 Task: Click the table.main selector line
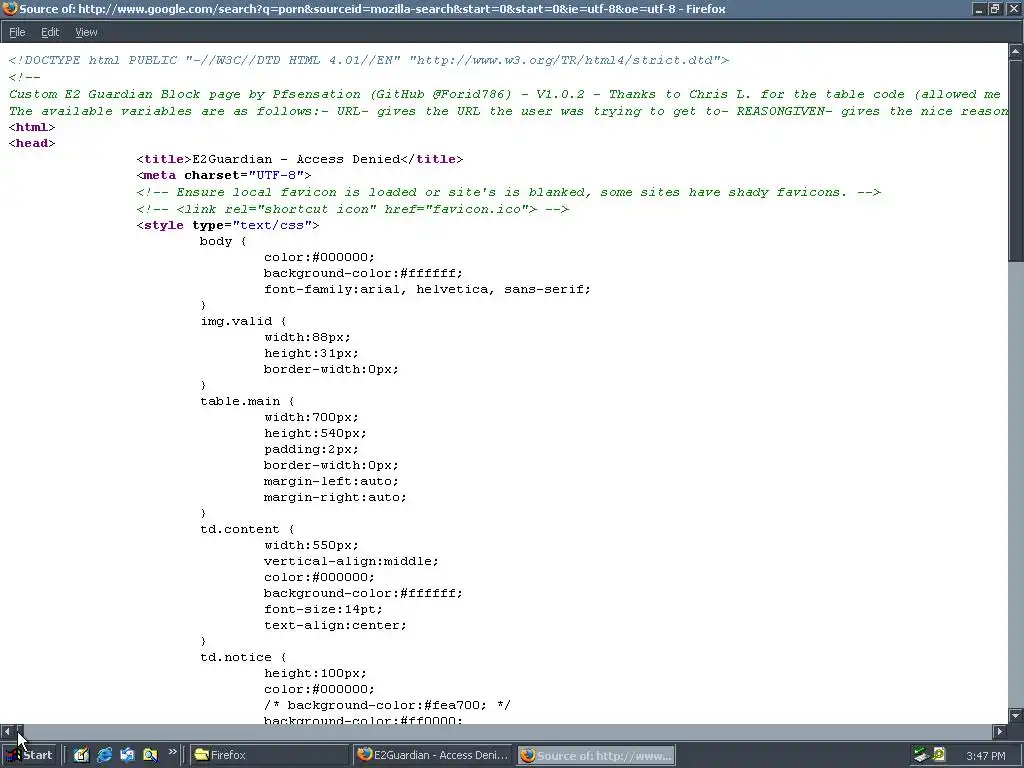point(248,401)
